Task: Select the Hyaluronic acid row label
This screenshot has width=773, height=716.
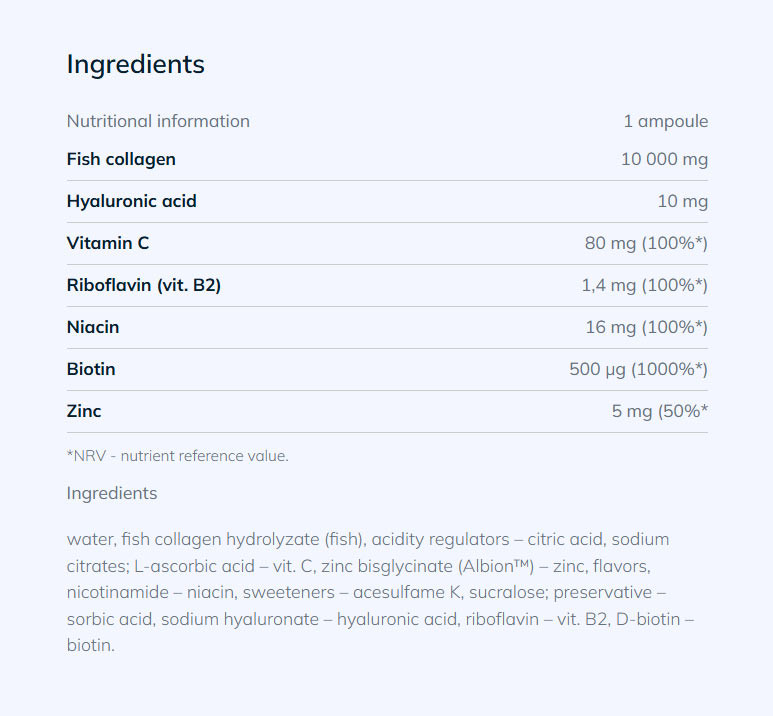Action: tap(131, 201)
